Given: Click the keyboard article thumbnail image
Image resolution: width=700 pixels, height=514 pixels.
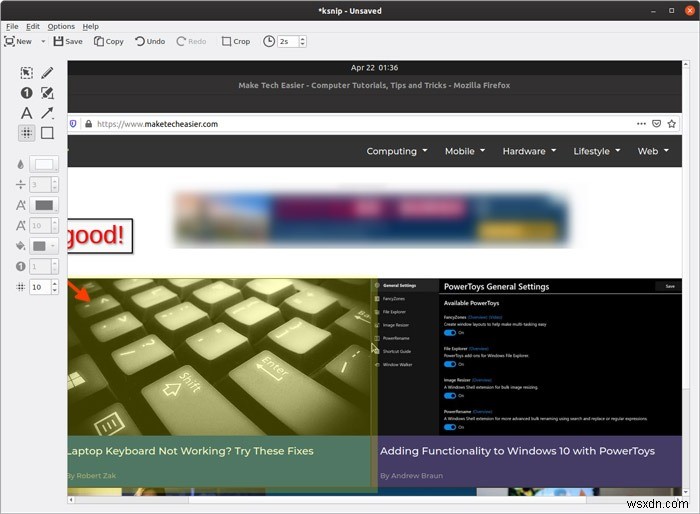Looking at the screenshot, I should pyautogui.click(x=219, y=356).
